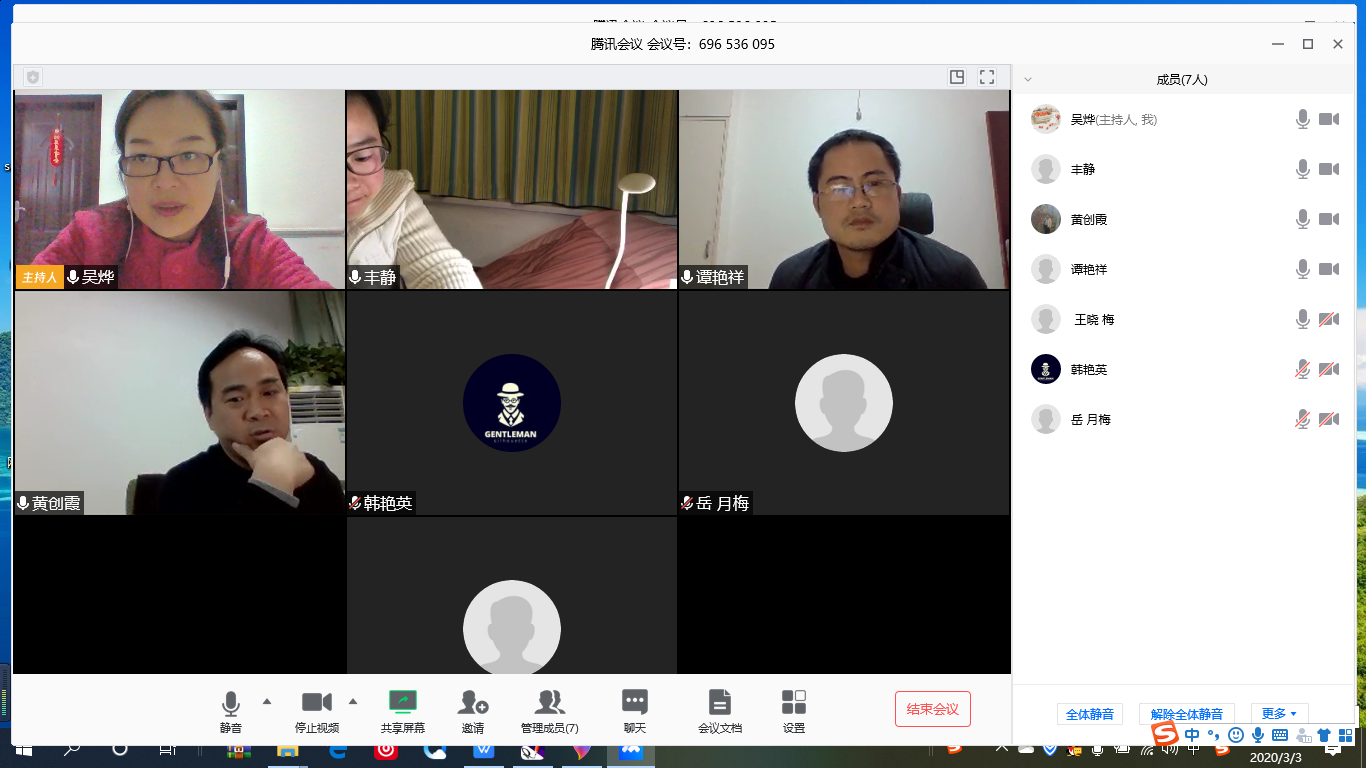Collapse the 成员(7人) panel chevron
Image resolution: width=1366 pixels, height=768 pixels.
[x=1027, y=80]
